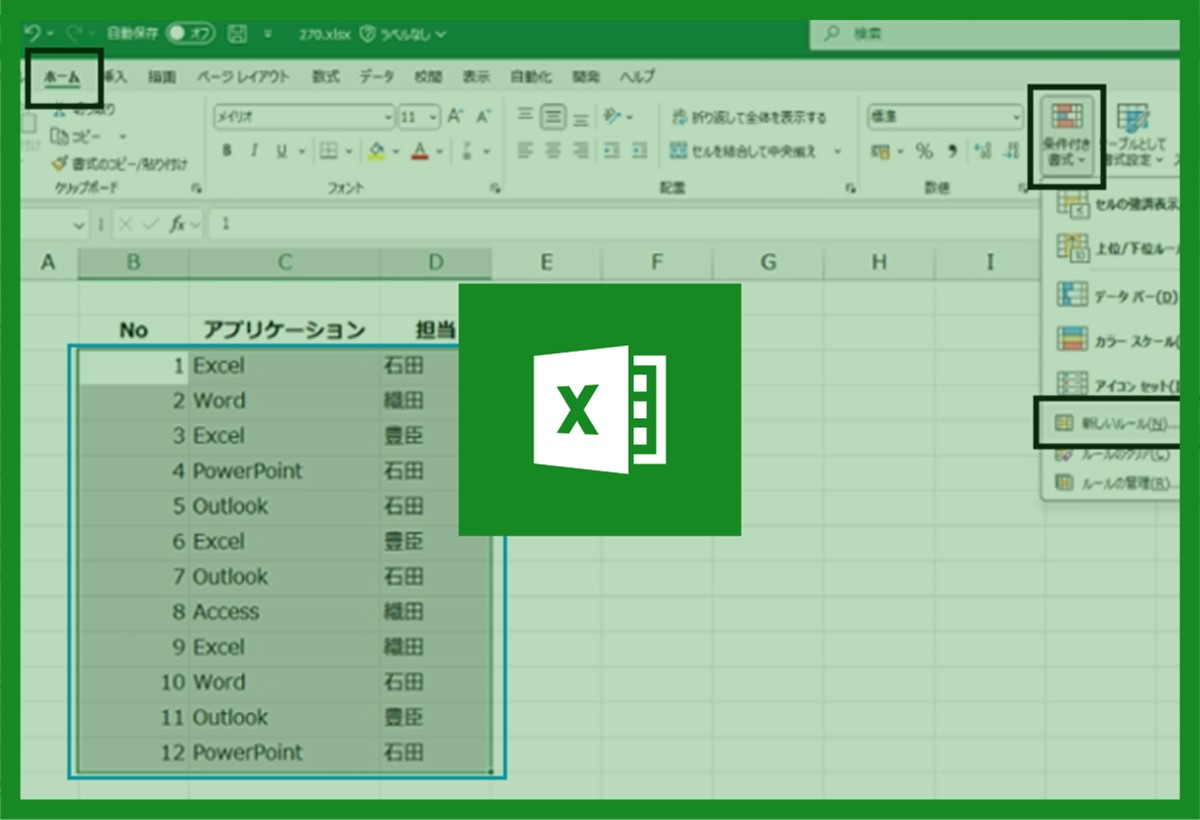1200x820 pixels.
Task: Click the Bold (B) formatting icon
Action: 227,151
